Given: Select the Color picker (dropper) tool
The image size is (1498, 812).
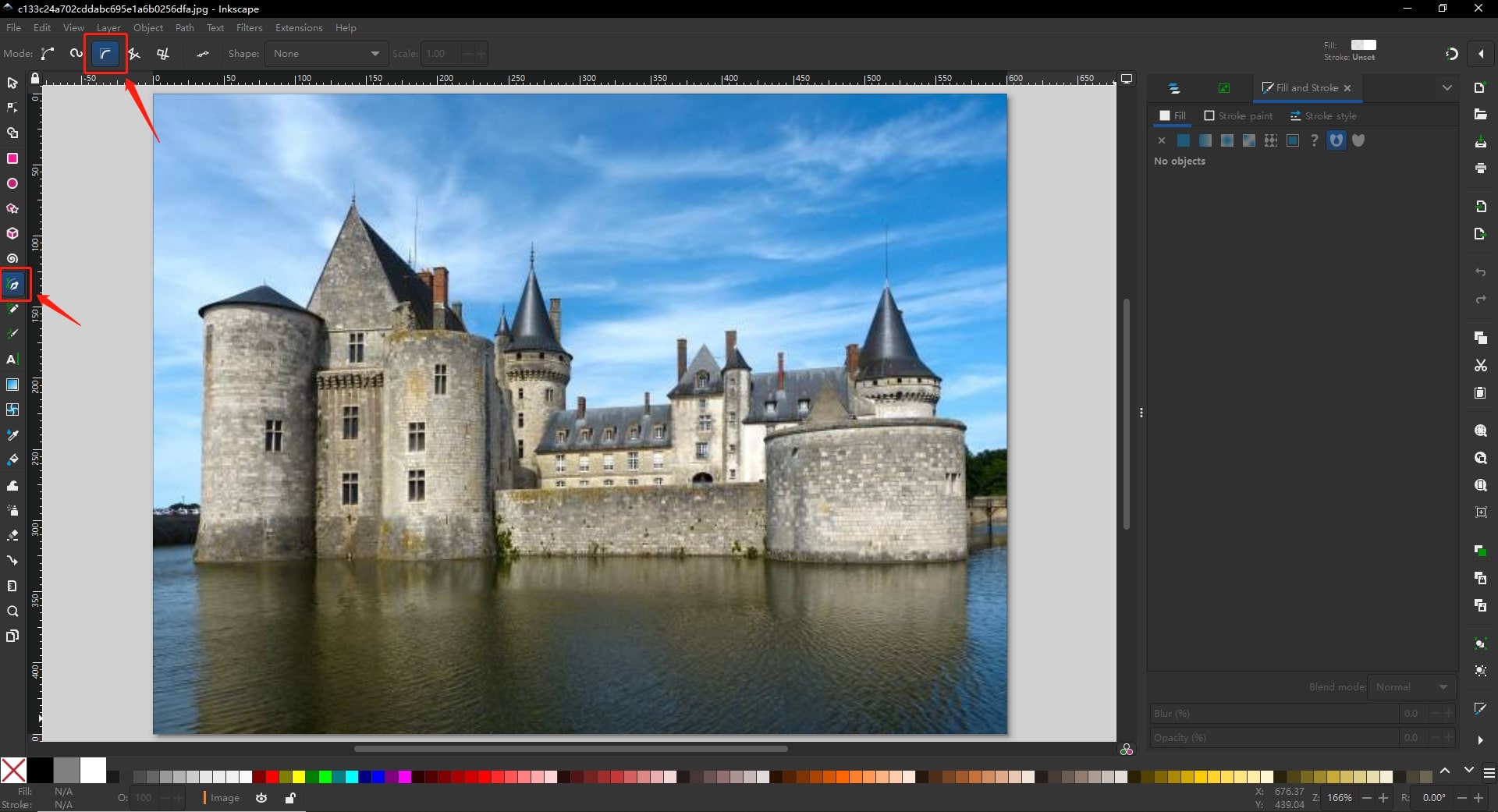Looking at the screenshot, I should click(12, 434).
